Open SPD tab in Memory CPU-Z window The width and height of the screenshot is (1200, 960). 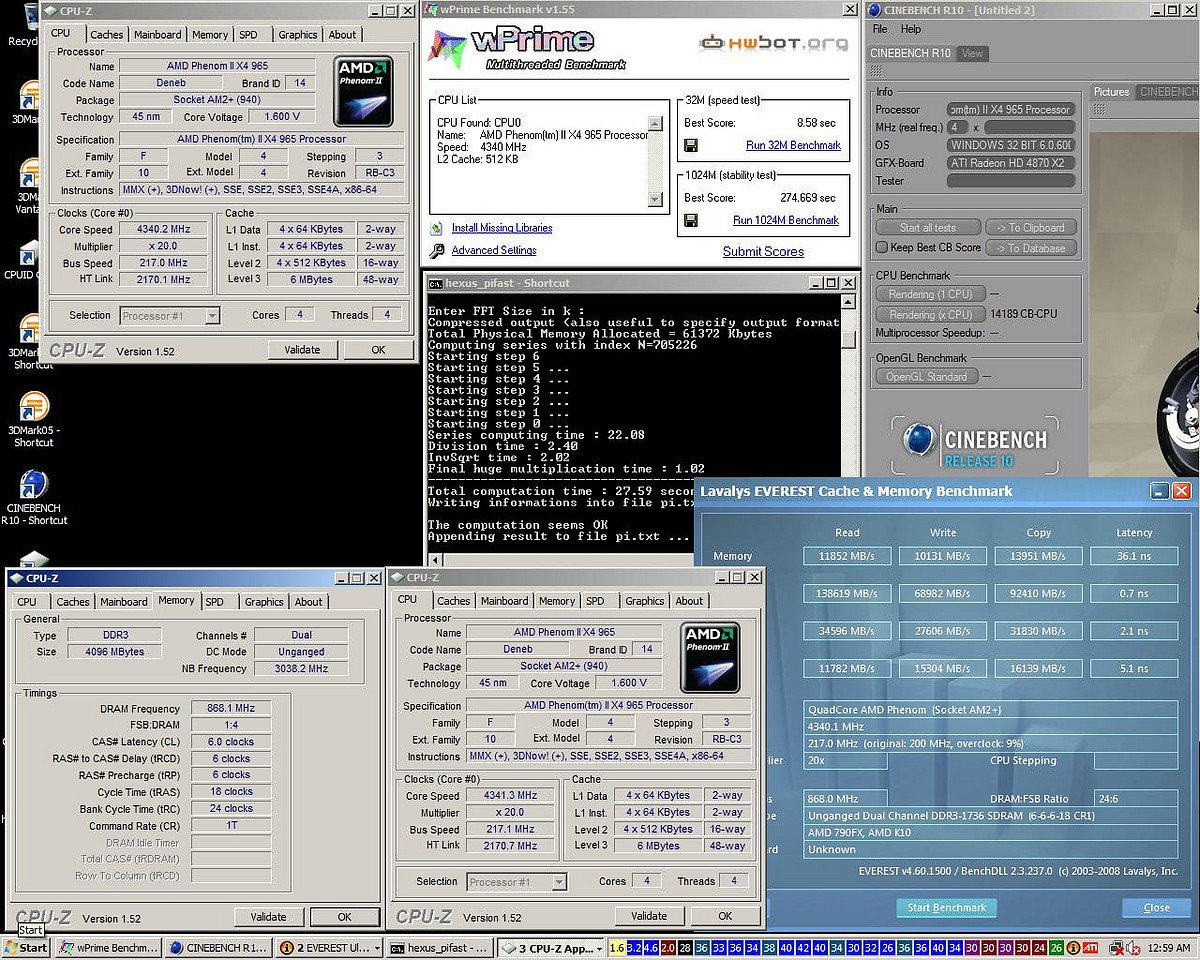coord(214,602)
